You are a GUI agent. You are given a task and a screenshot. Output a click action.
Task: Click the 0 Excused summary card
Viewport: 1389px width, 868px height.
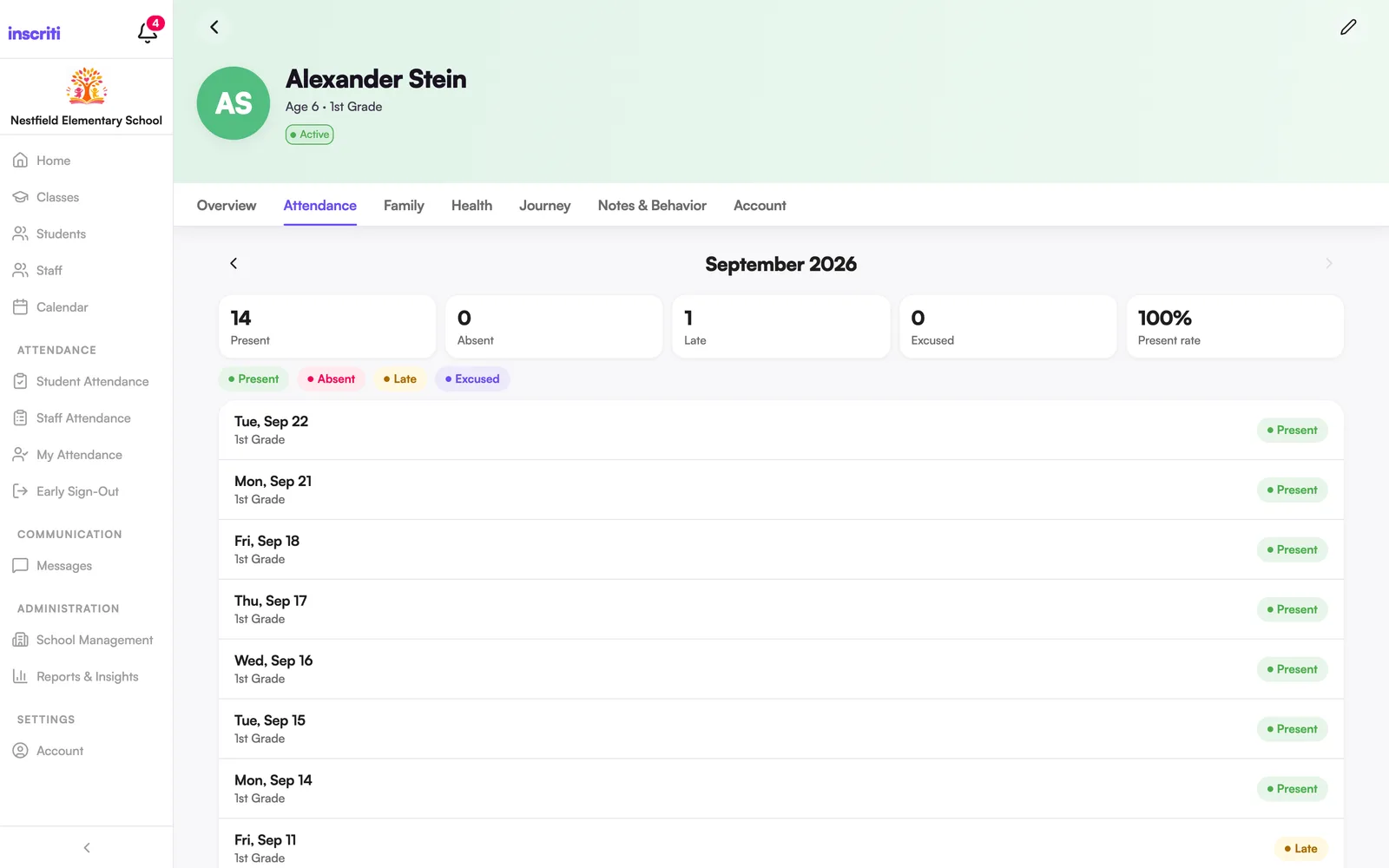click(1008, 326)
